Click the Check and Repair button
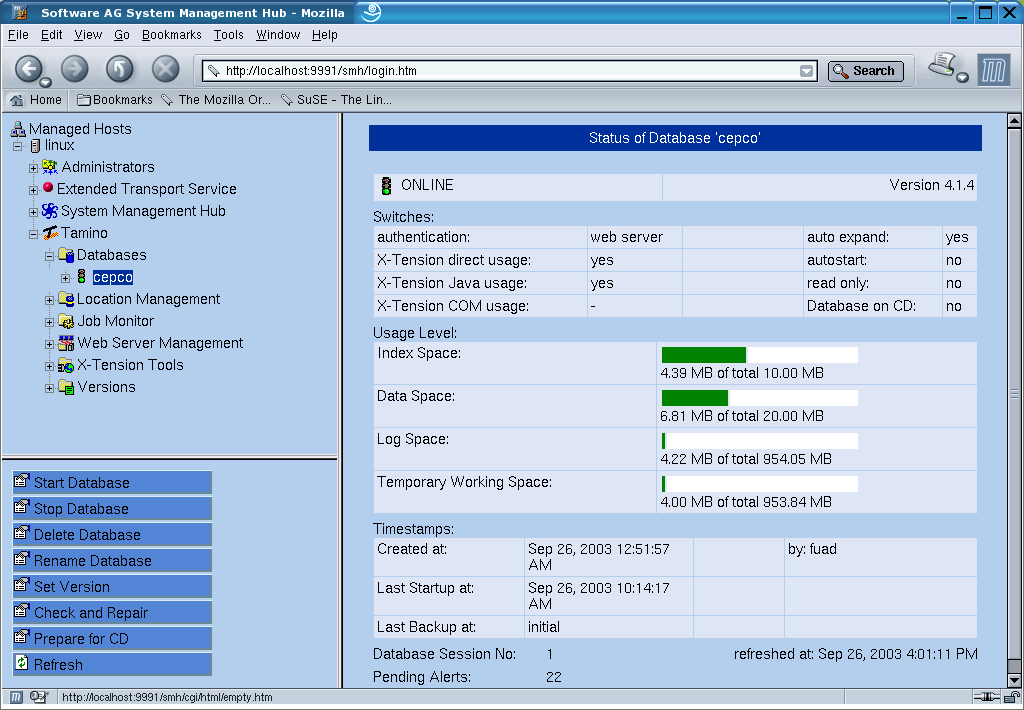Screen dimensions: 1024x710 [x=112, y=613]
